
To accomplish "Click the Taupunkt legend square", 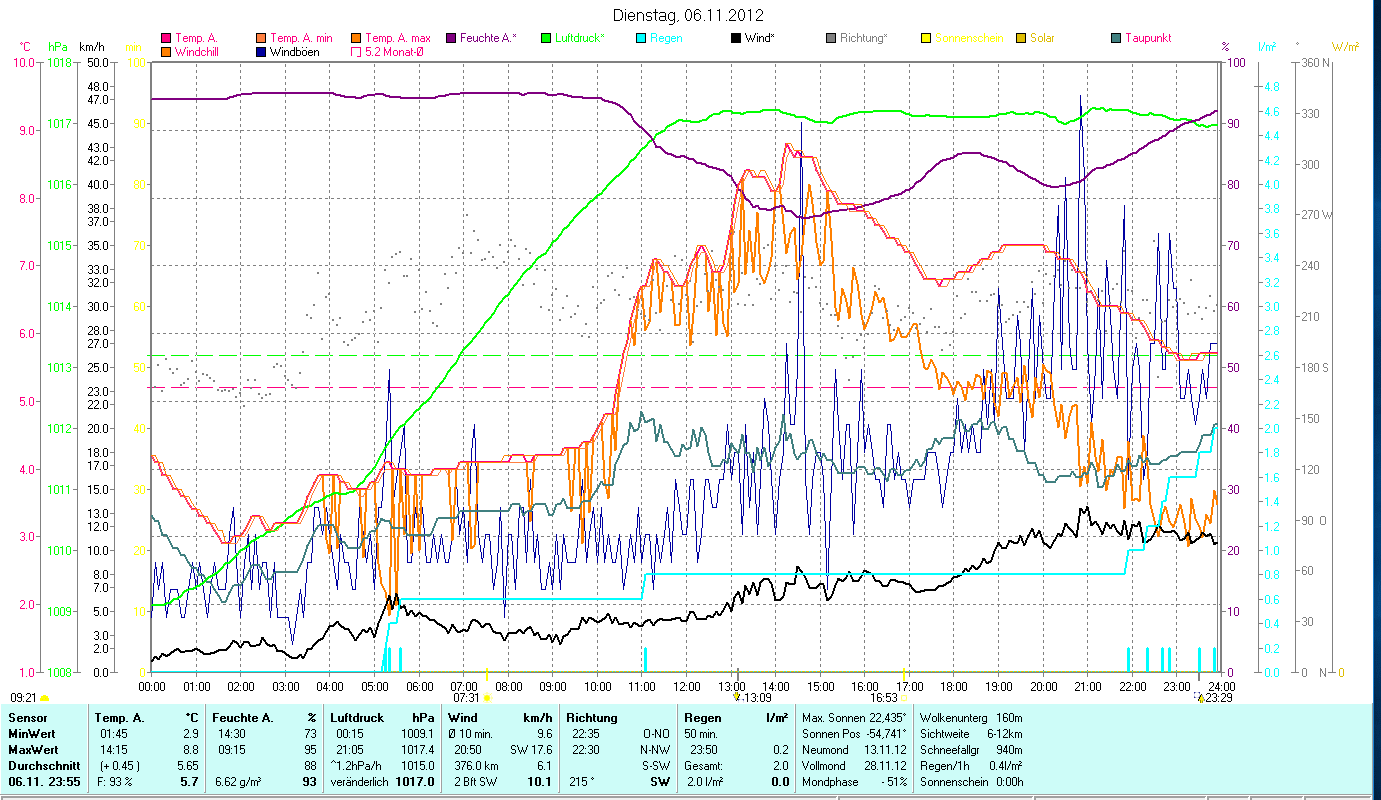I will [1116, 38].
